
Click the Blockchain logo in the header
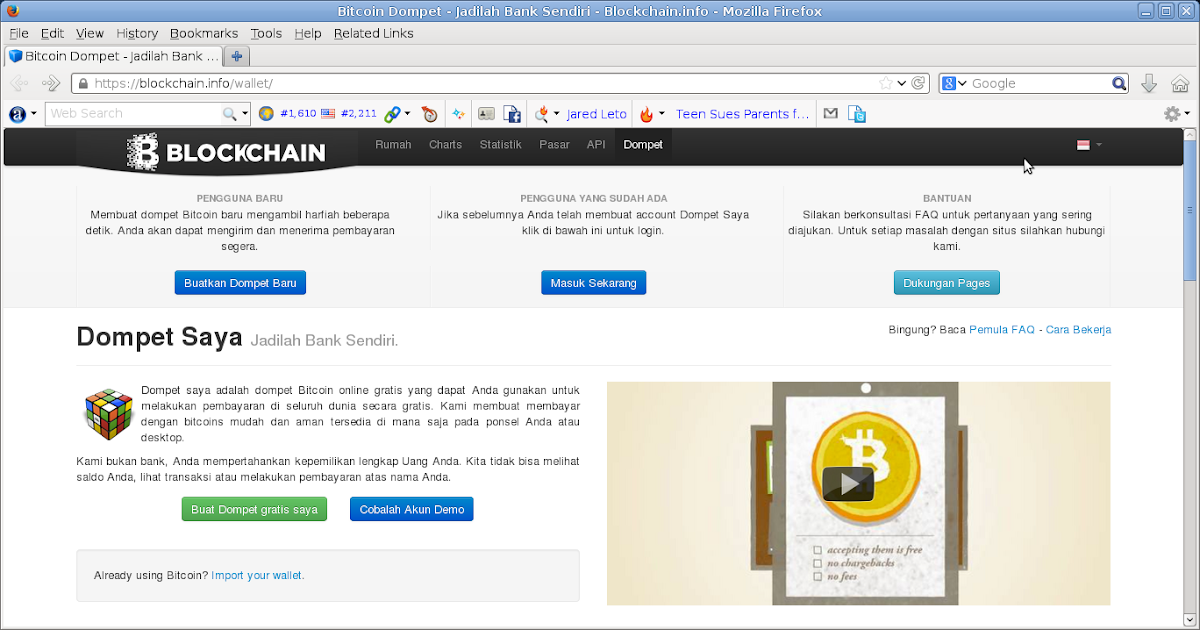226,152
